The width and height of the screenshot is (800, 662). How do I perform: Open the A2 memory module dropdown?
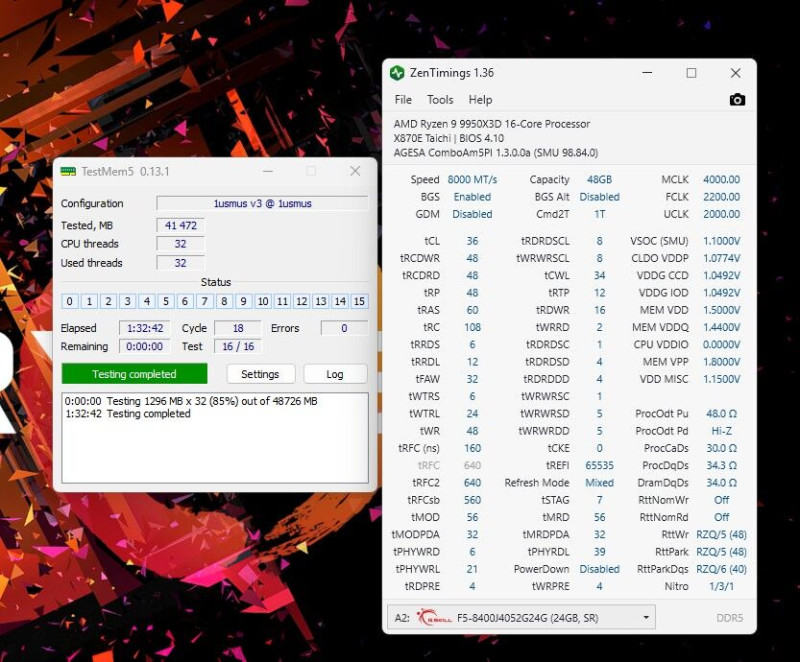[x=521, y=618]
